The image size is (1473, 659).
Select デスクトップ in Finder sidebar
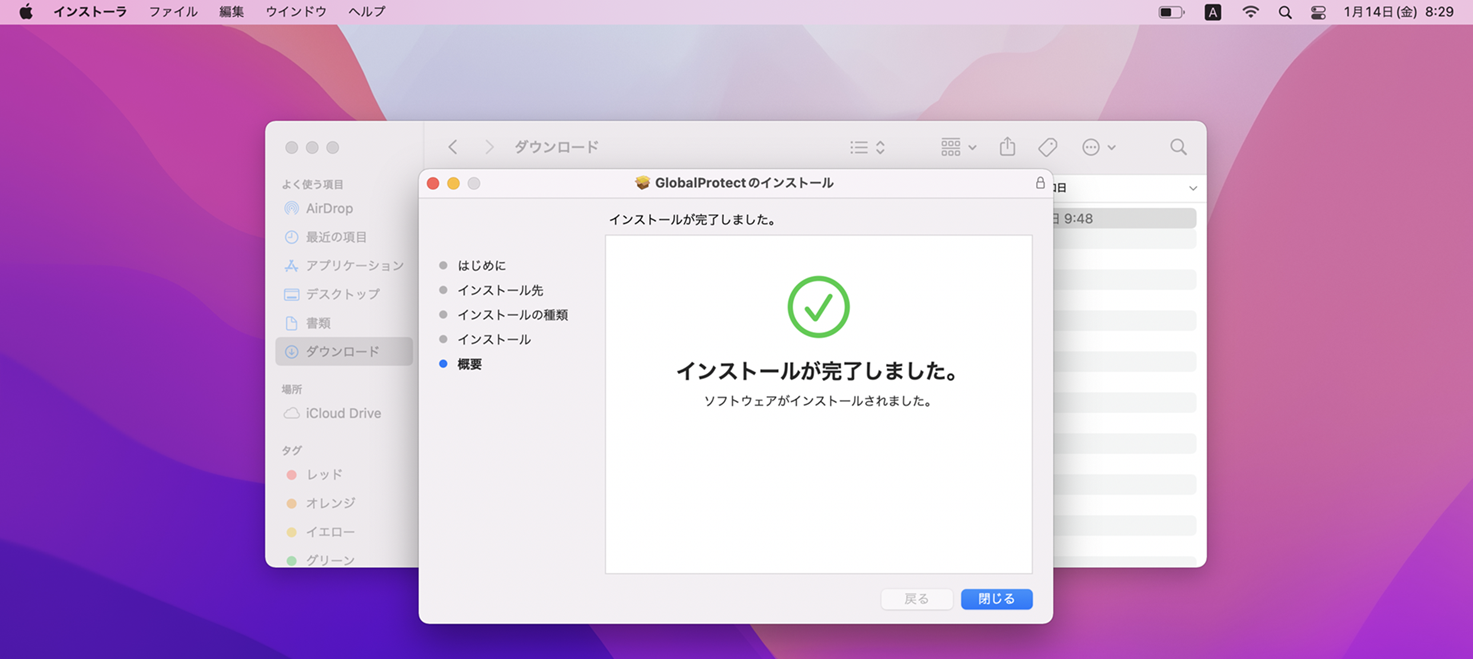[344, 294]
